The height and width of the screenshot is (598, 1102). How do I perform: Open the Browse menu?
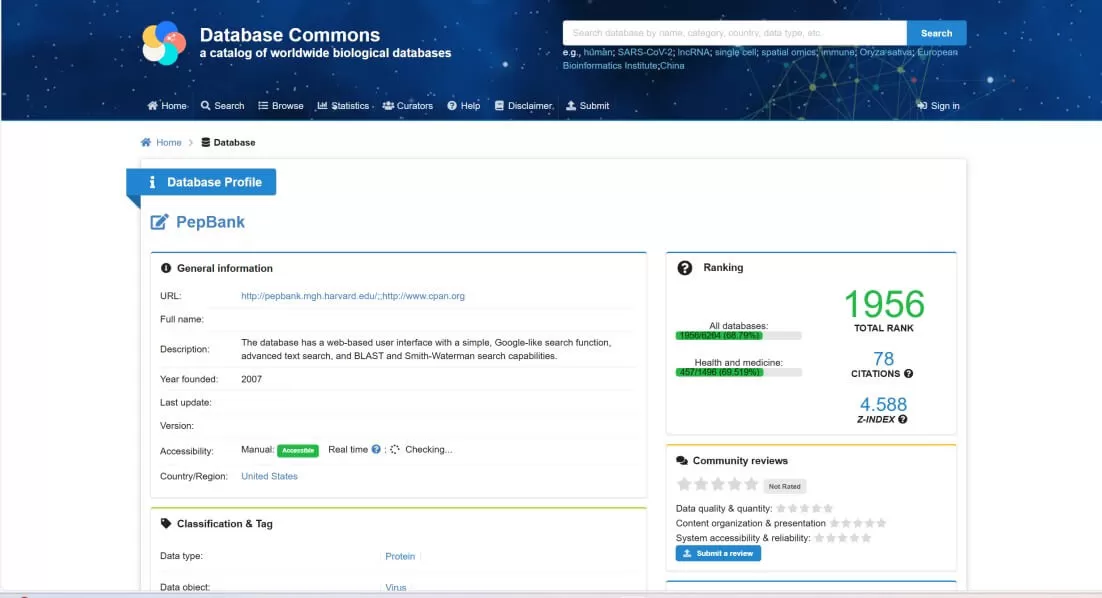pyautogui.click(x=280, y=106)
